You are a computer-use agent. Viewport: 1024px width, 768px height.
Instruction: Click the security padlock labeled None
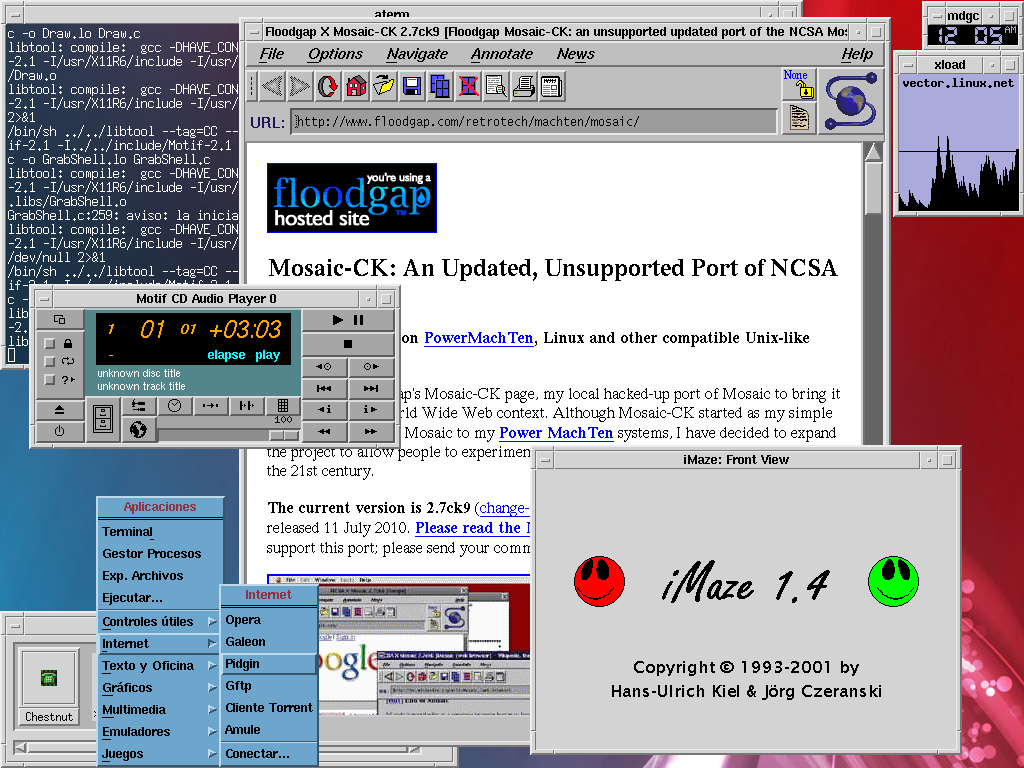(799, 84)
